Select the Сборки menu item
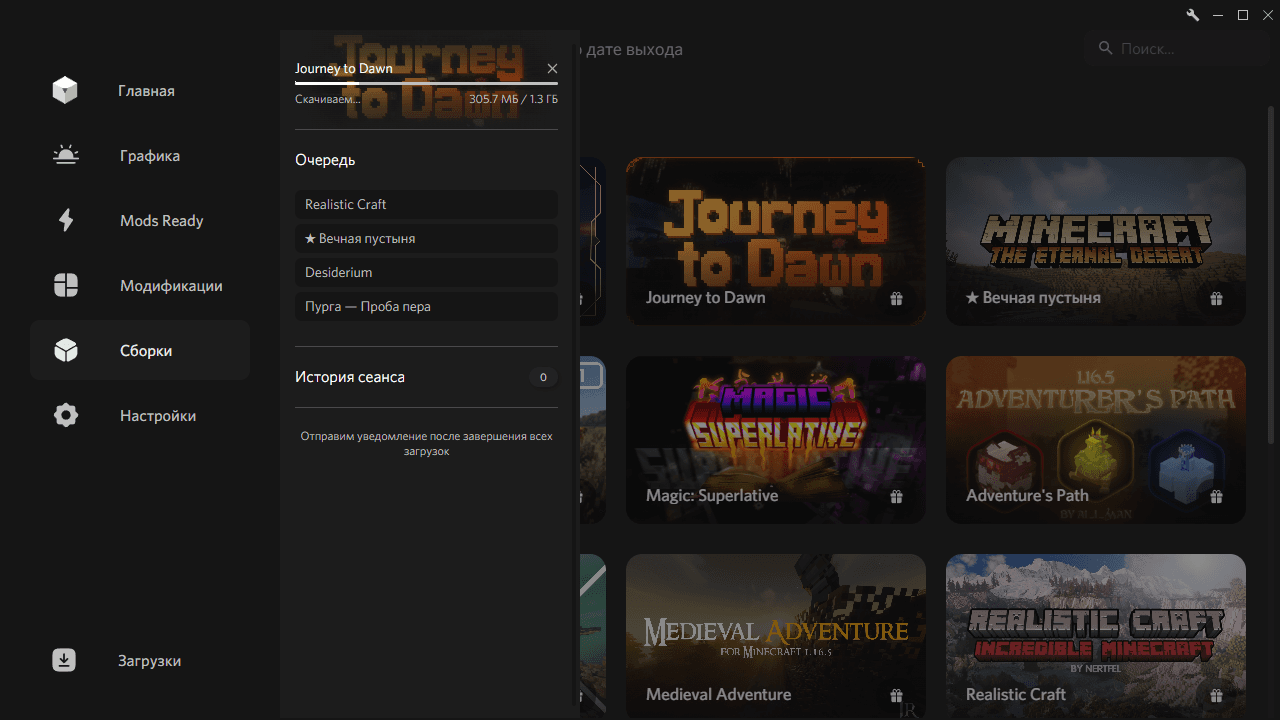This screenshot has width=1280, height=720. pos(140,351)
